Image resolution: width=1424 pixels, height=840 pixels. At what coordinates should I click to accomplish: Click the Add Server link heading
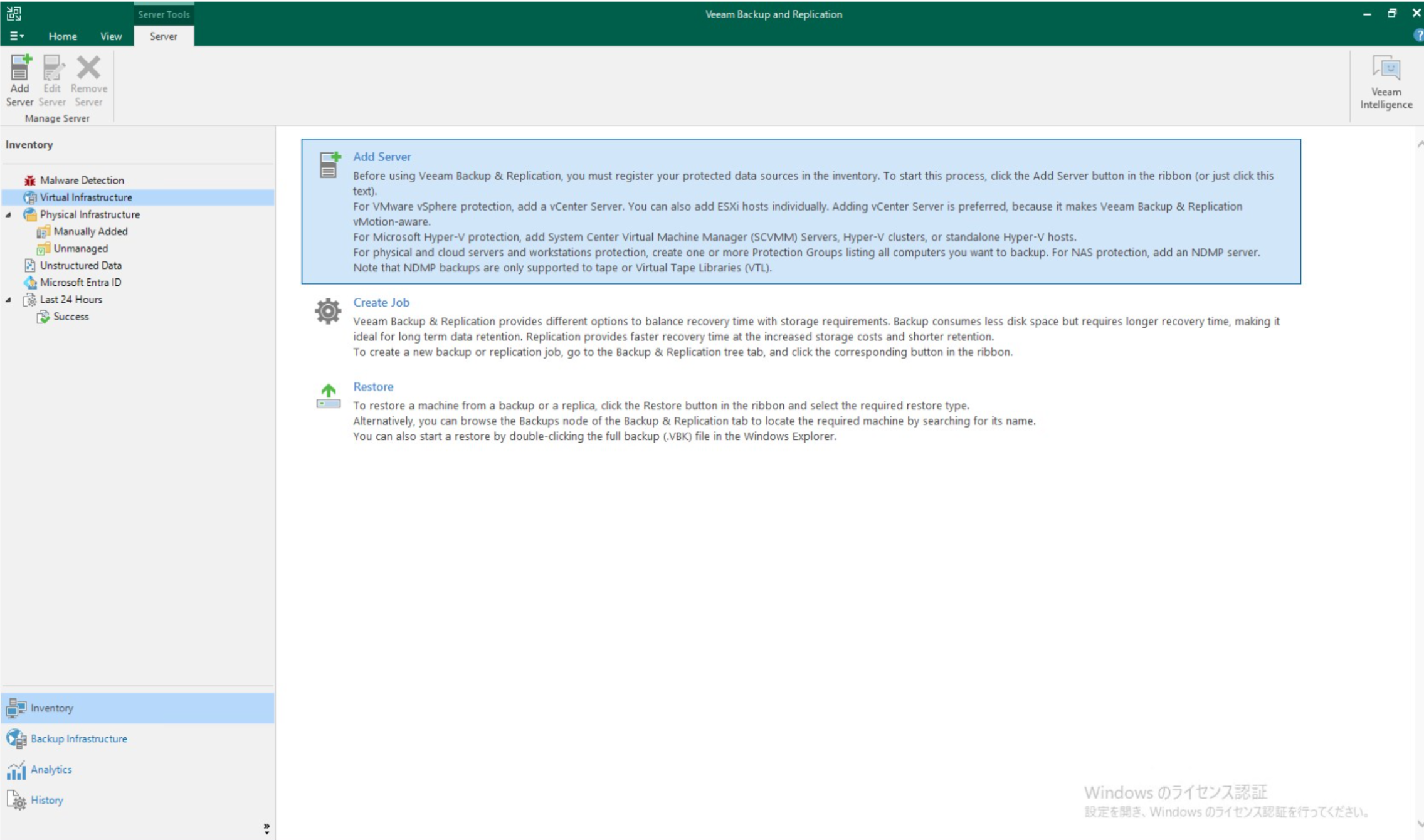382,157
